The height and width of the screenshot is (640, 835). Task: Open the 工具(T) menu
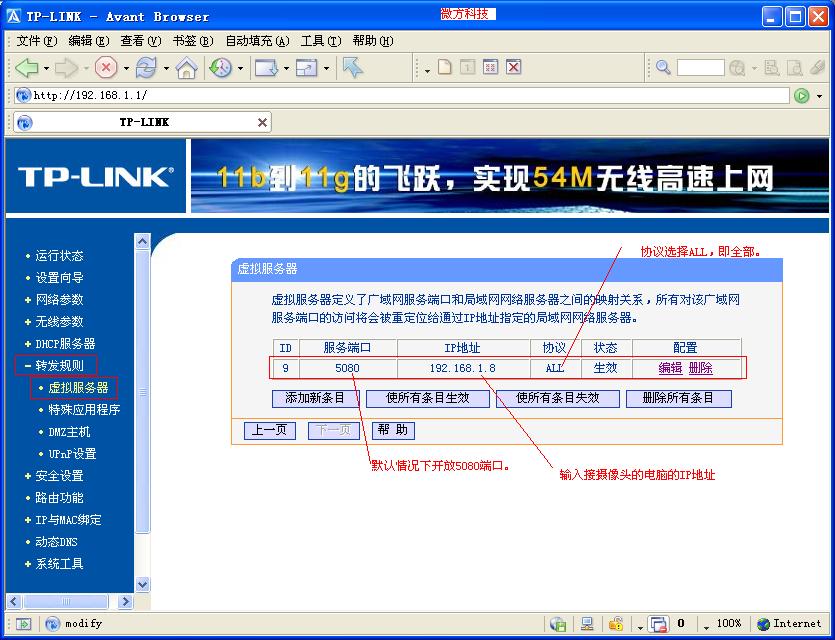(x=321, y=41)
